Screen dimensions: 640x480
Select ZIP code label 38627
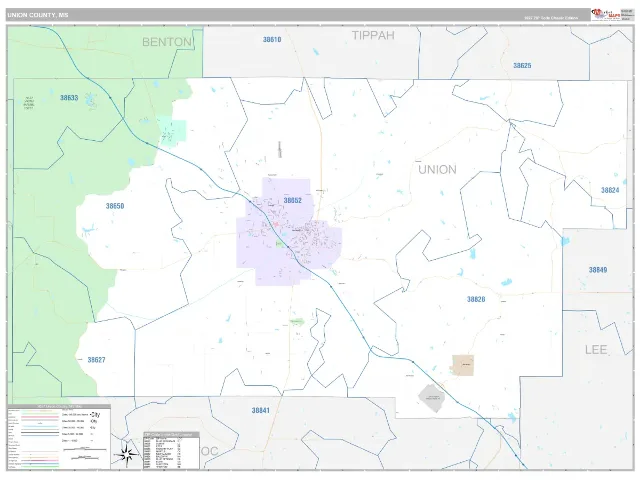[x=96, y=360]
